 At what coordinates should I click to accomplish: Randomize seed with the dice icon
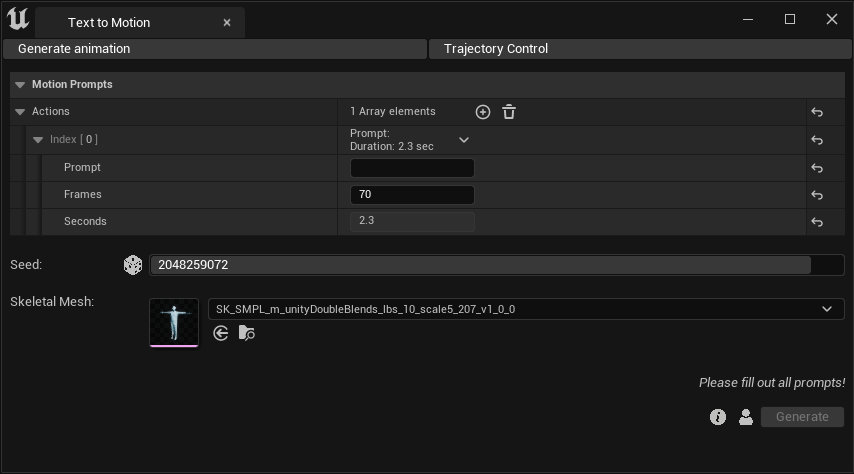click(132, 265)
